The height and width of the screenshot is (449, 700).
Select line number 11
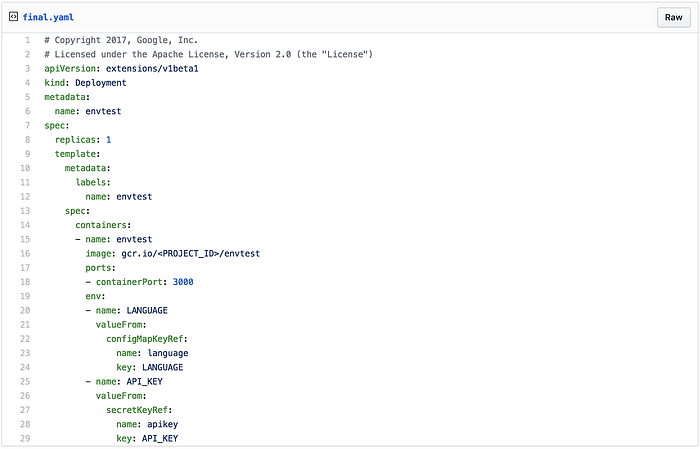25,183
